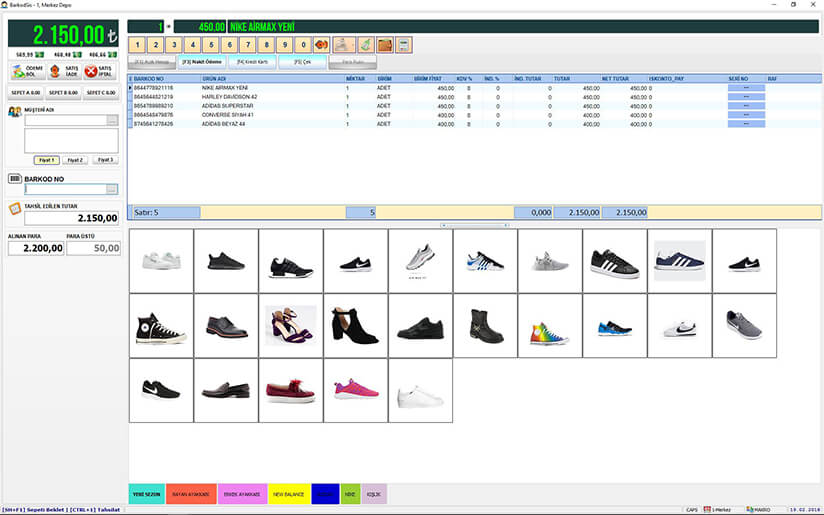Select the Fiyat 1 price option
The image size is (824, 515).
tap(45, 160)
